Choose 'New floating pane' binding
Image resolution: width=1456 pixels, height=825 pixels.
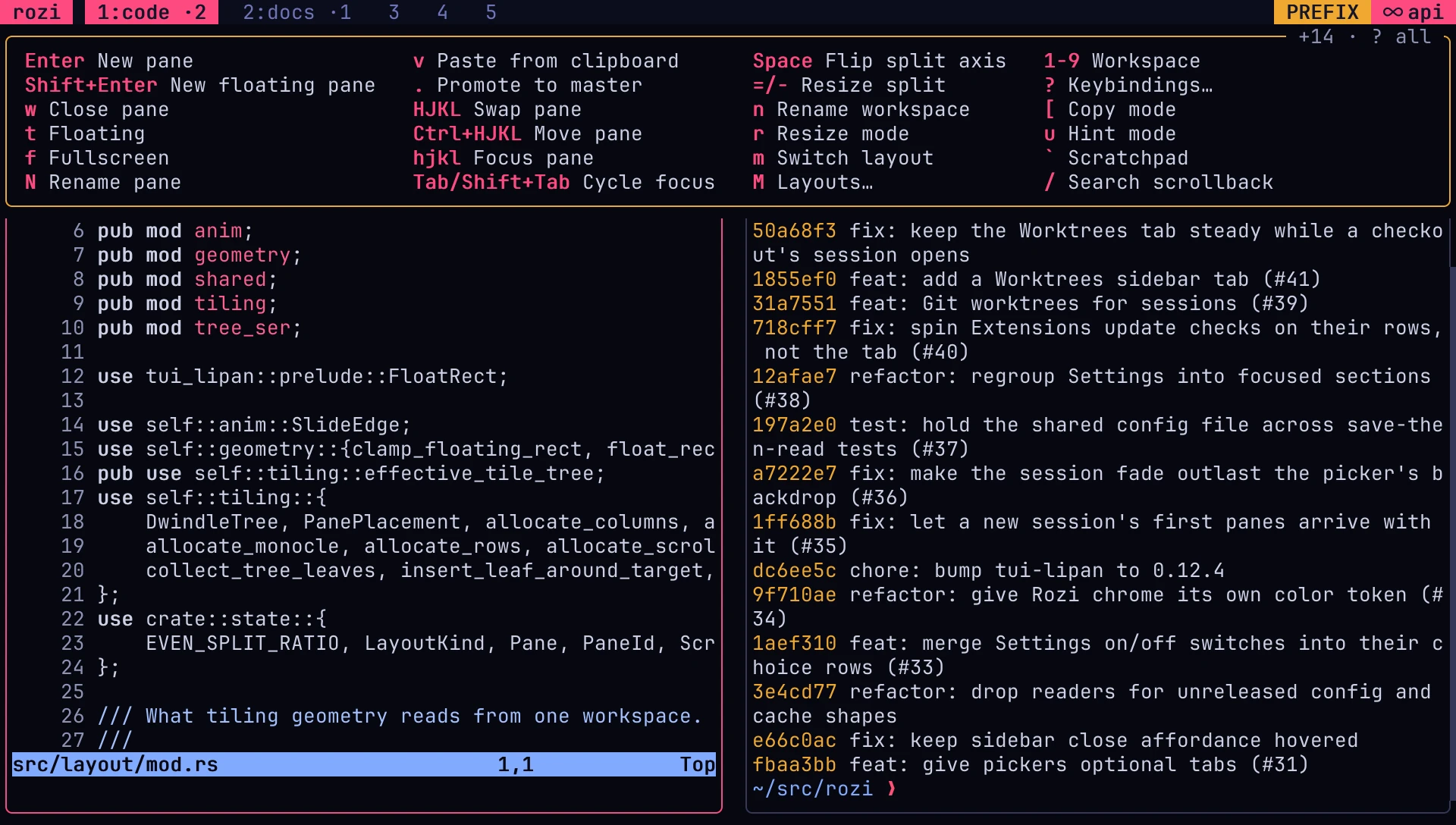200,85
